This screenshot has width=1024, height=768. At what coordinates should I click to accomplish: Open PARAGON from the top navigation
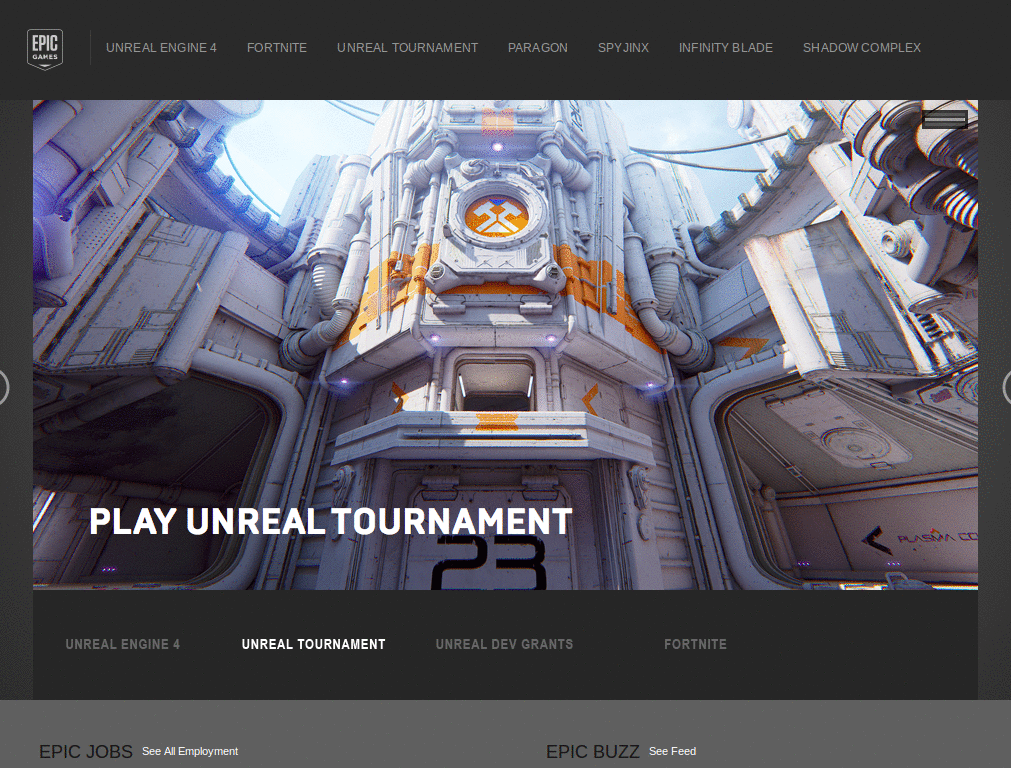pyautogui.click(x=537, y=47)
